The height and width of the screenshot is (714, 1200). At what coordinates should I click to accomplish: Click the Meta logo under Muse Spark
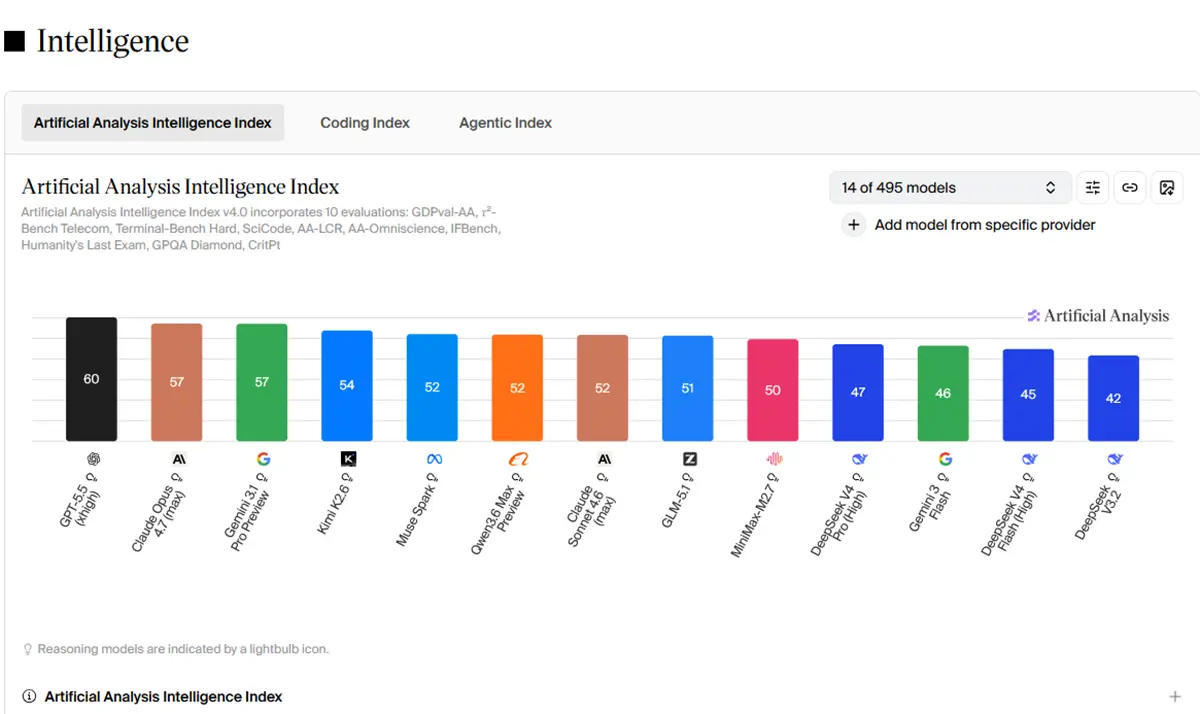coord(433,459)
